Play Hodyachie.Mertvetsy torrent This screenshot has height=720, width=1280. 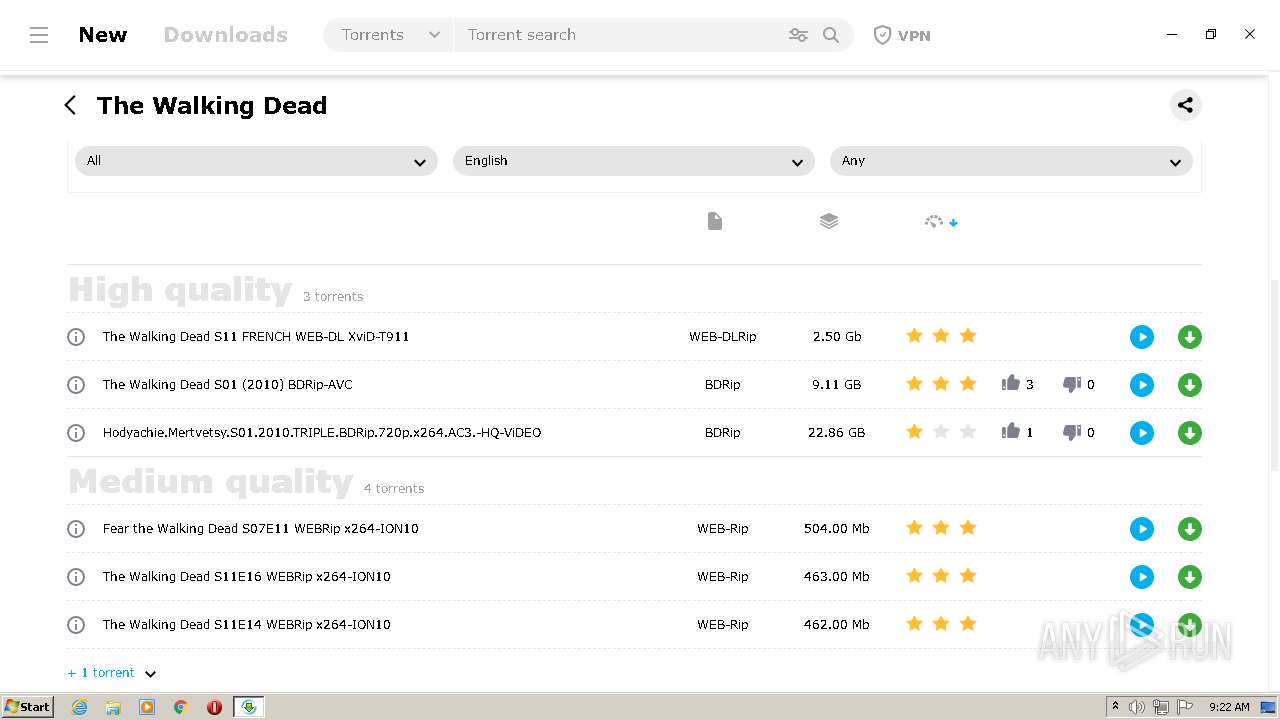point(1142,433)
